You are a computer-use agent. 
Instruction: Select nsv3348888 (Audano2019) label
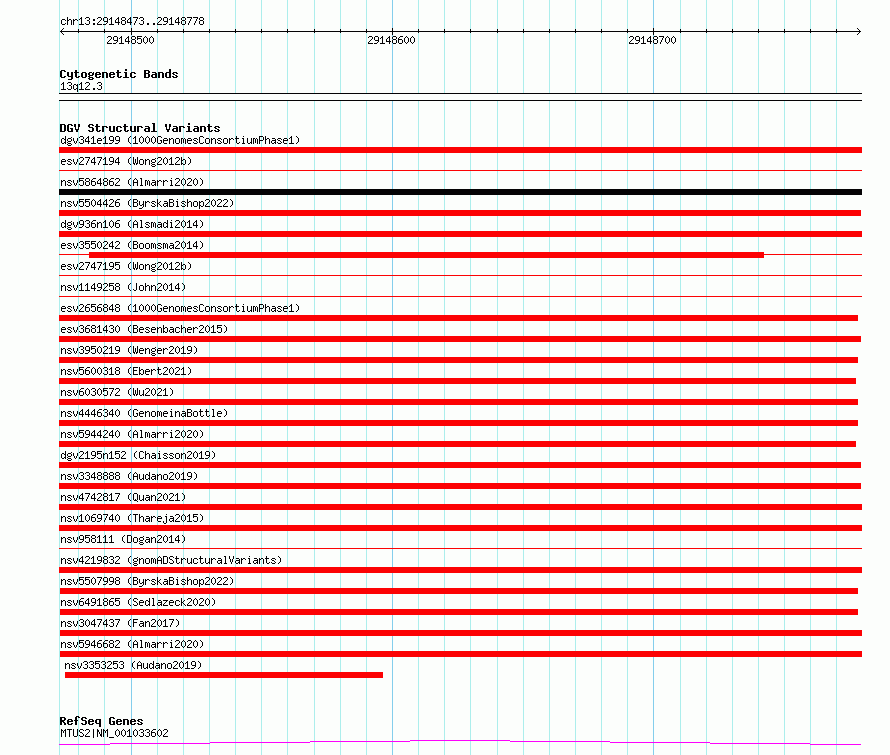129,476
